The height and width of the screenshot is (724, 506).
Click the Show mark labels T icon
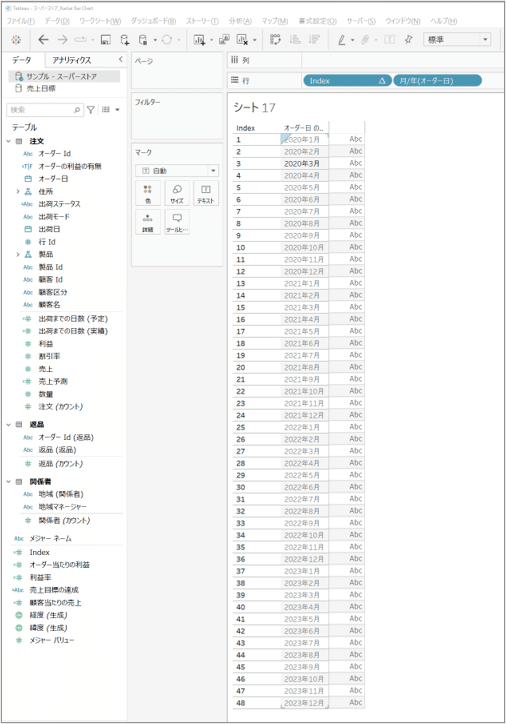(390, 40)
